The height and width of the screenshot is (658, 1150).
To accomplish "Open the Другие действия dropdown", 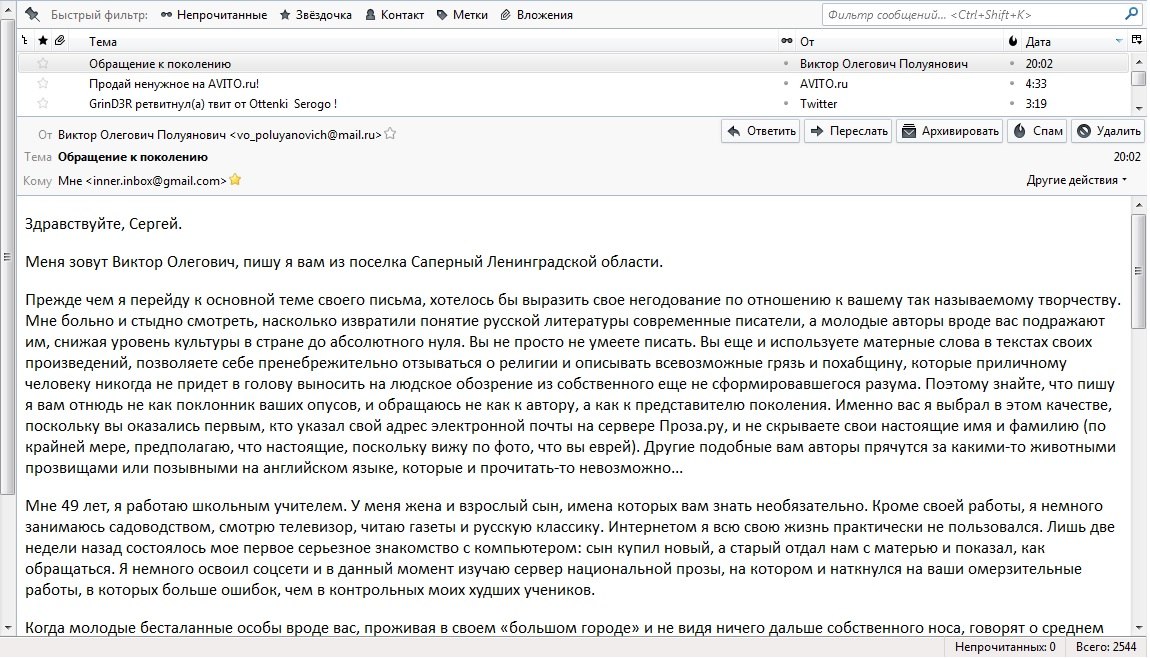I will pyautogui.click(x=1076, y=180).
